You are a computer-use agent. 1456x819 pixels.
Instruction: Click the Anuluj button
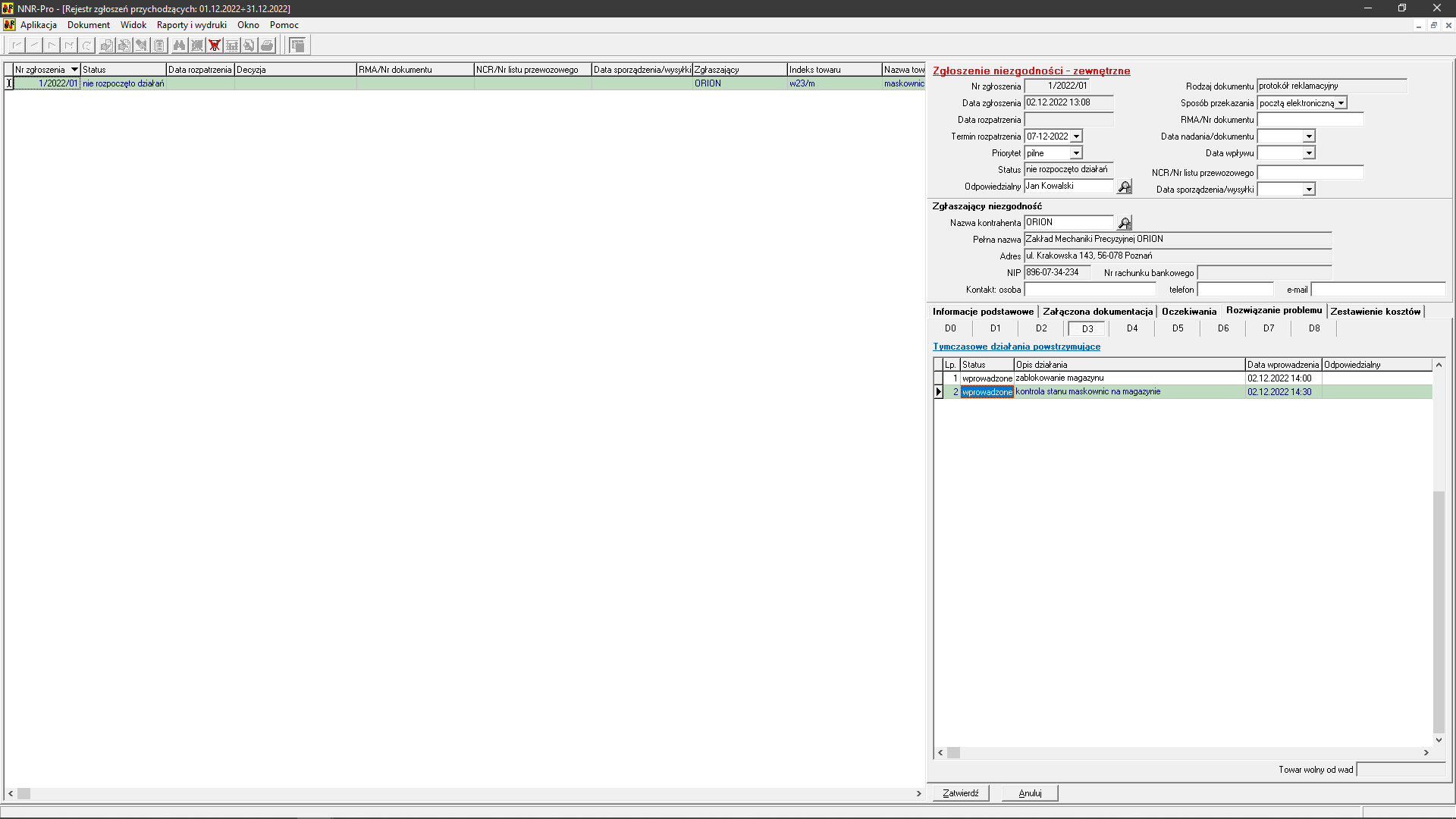(1030, 793)
